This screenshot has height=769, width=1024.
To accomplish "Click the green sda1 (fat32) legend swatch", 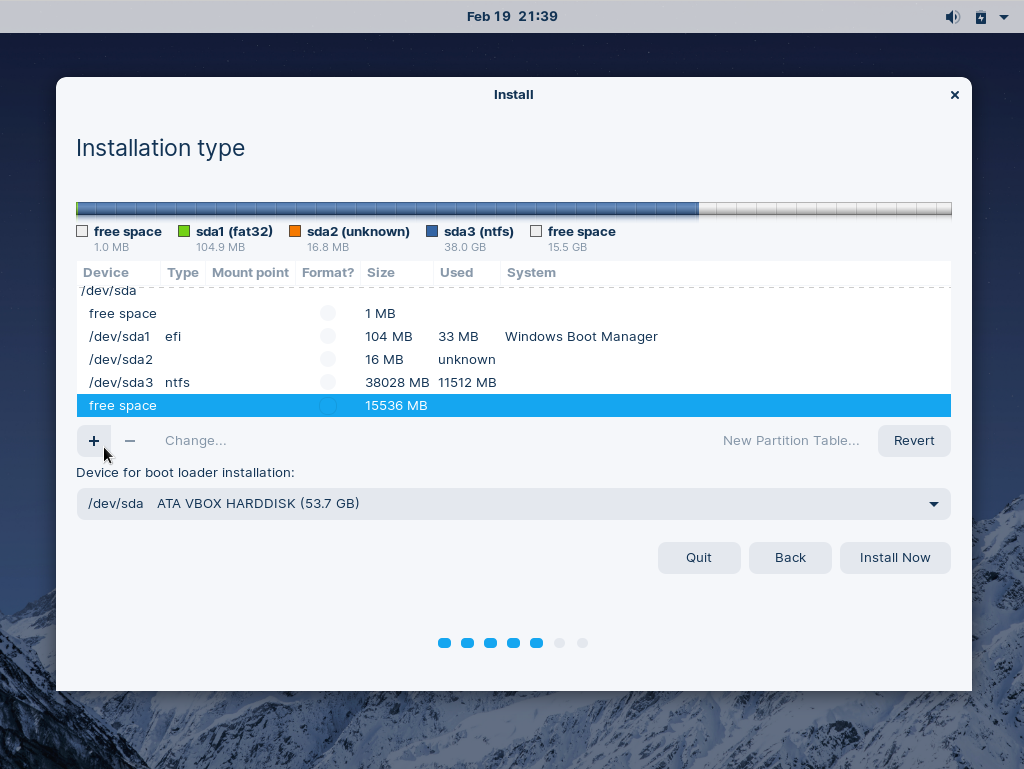I will (184, 232).
